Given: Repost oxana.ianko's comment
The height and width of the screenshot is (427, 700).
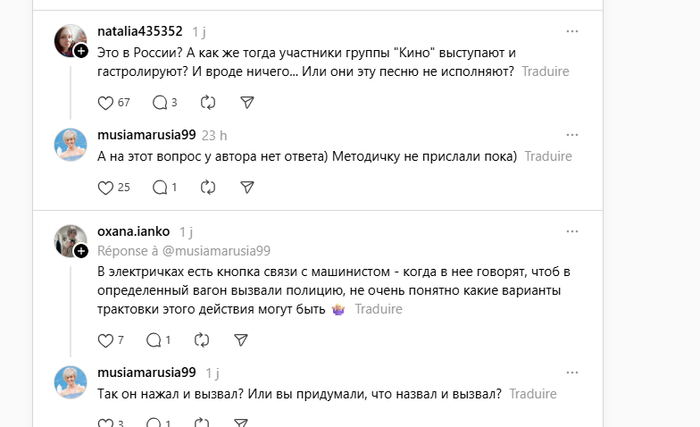Looking at the screenshot, I should click(201, 340).
